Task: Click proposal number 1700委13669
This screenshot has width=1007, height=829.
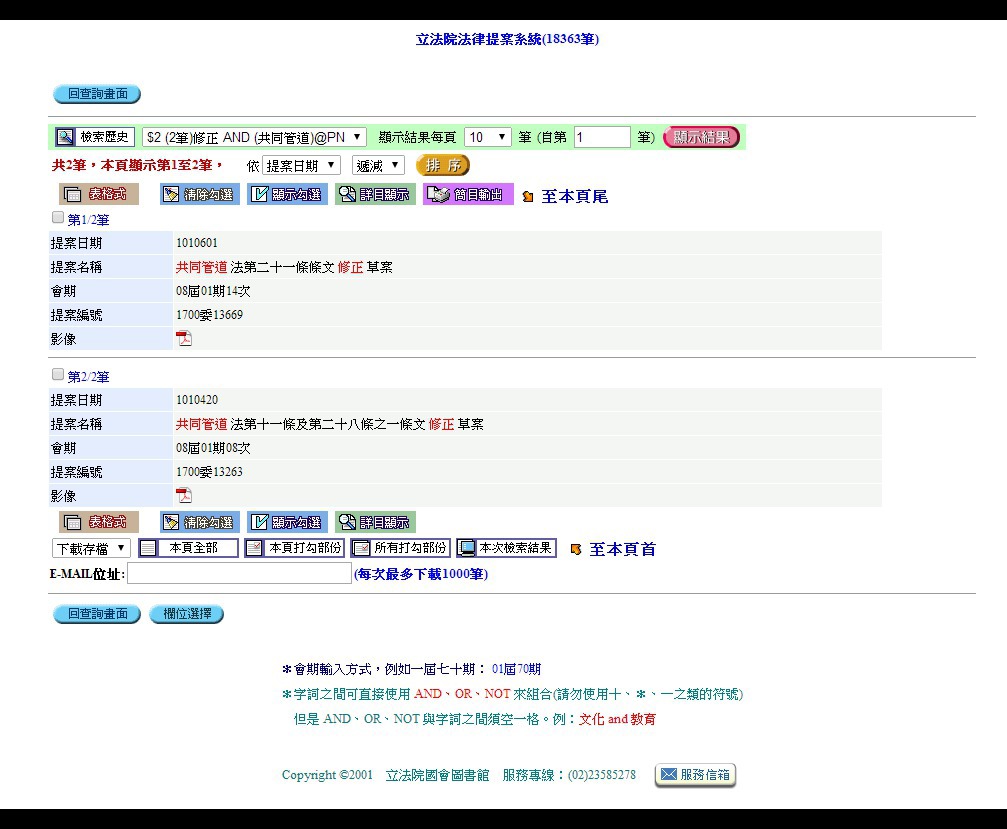Action: [x=209, y=315]
